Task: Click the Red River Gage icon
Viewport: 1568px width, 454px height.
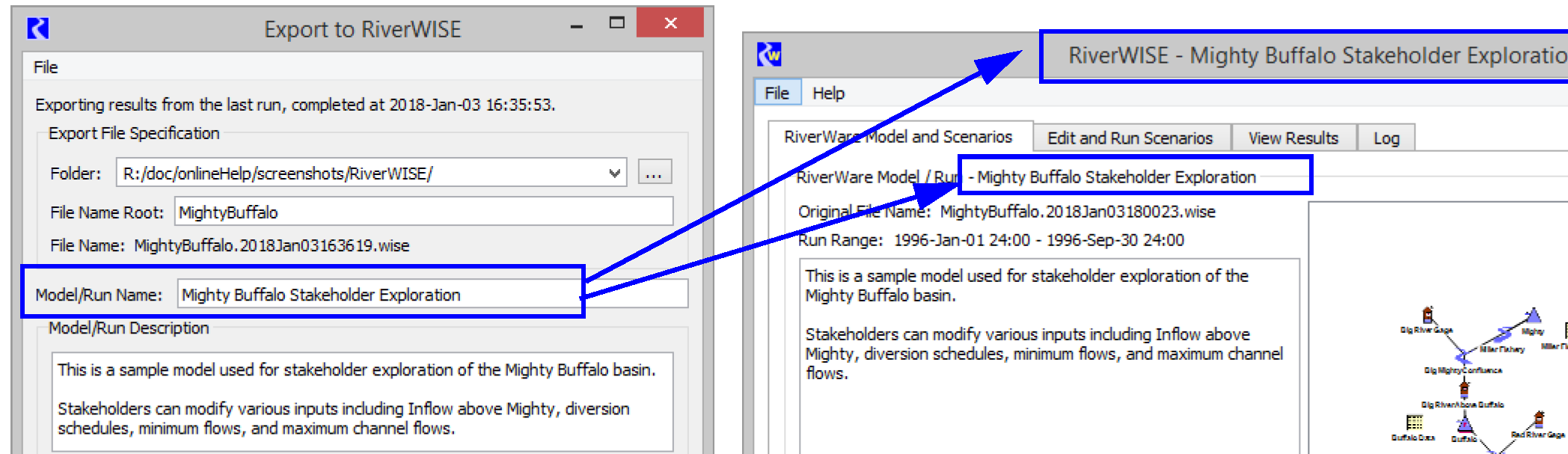Action: tap(1538, 419)
